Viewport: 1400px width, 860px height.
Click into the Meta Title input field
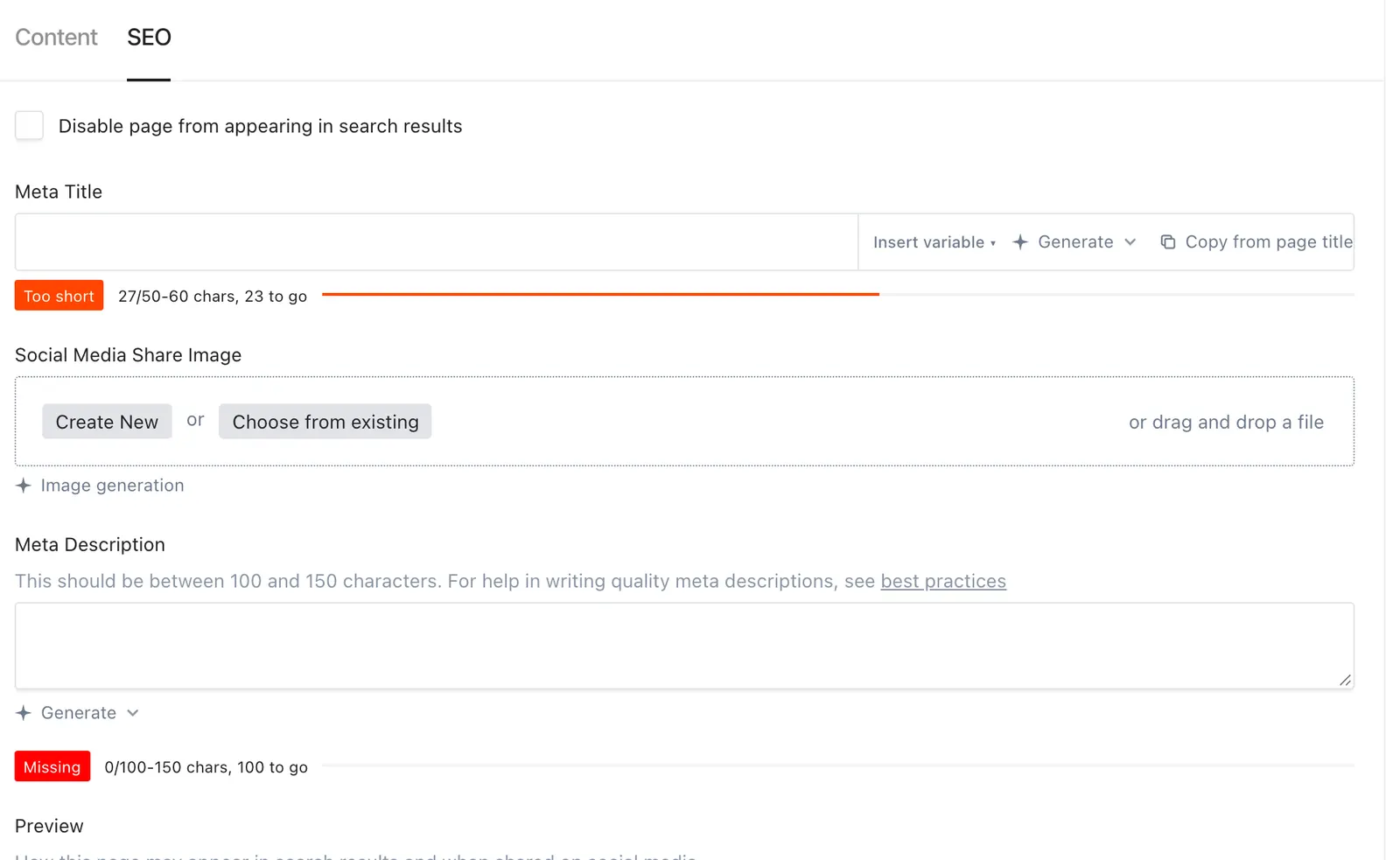tap(437, 241)
